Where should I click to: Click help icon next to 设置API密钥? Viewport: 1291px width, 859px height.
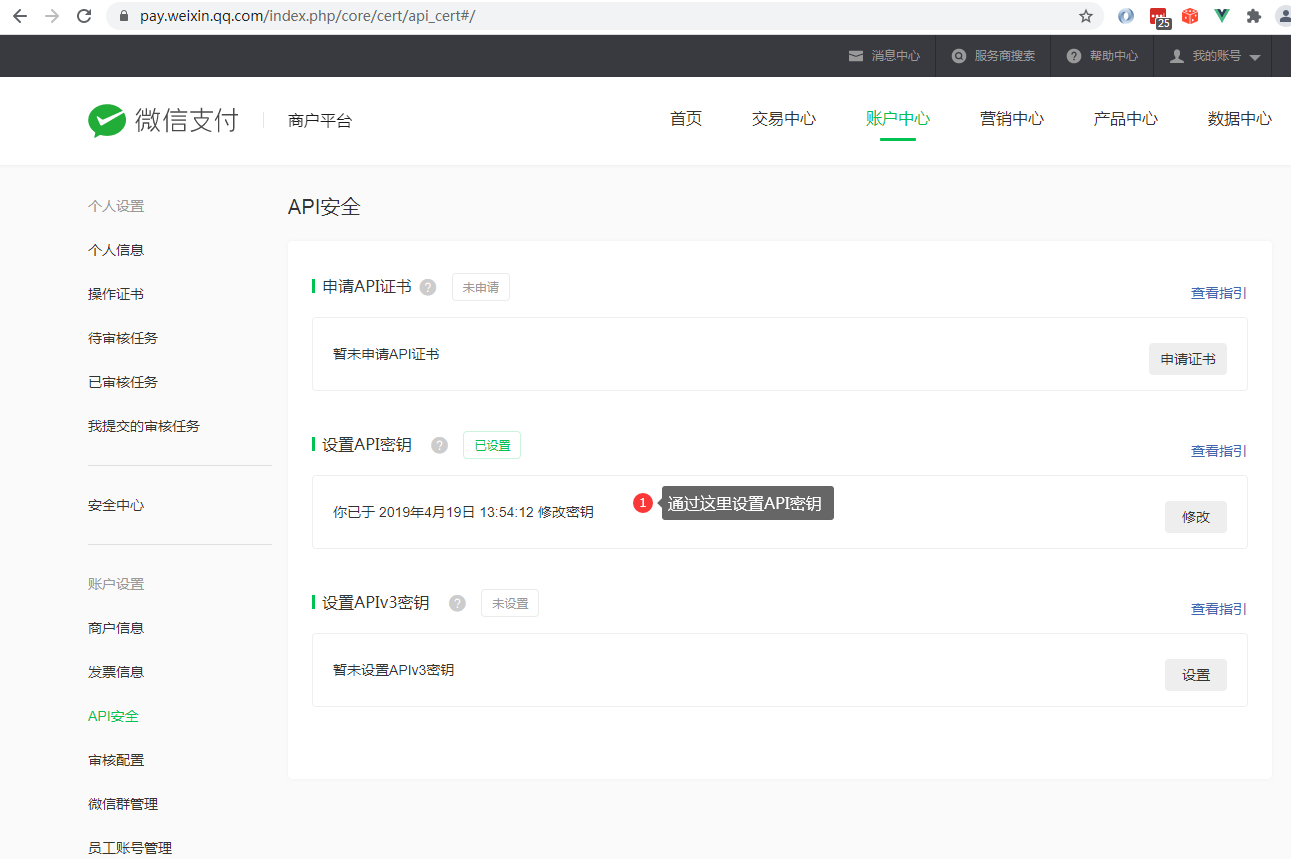point(439,445)
